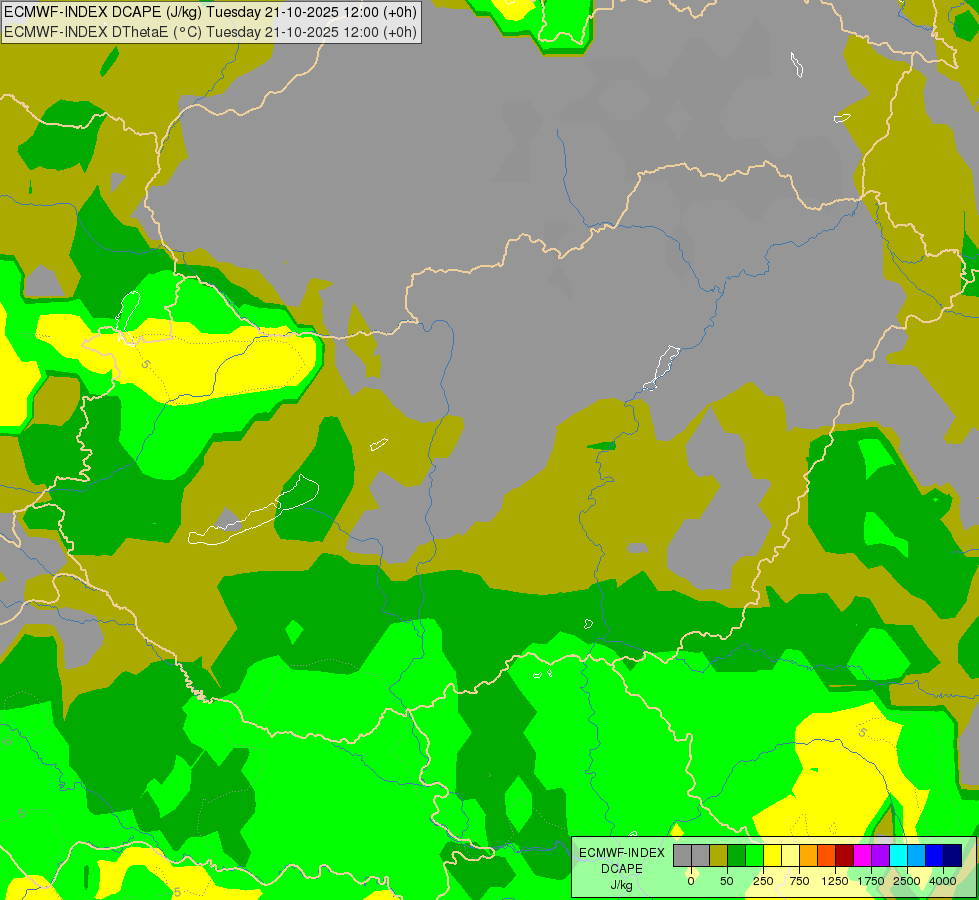979x900 pixels.
Task: Click the dark green legend swatch
Action: (737, 855)
